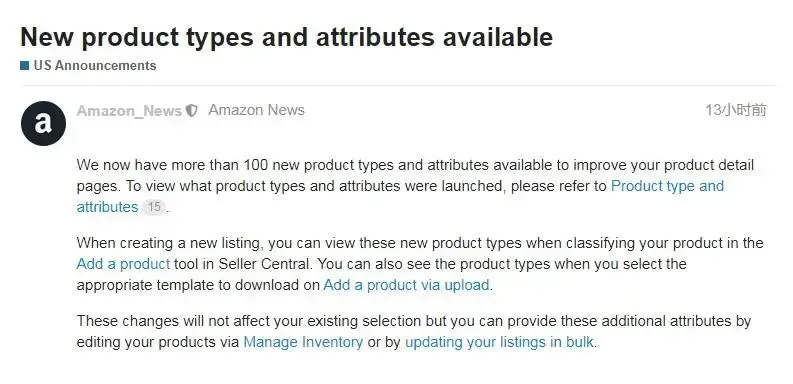Click the teal US Announcements category square

click(x=24, y=66)
